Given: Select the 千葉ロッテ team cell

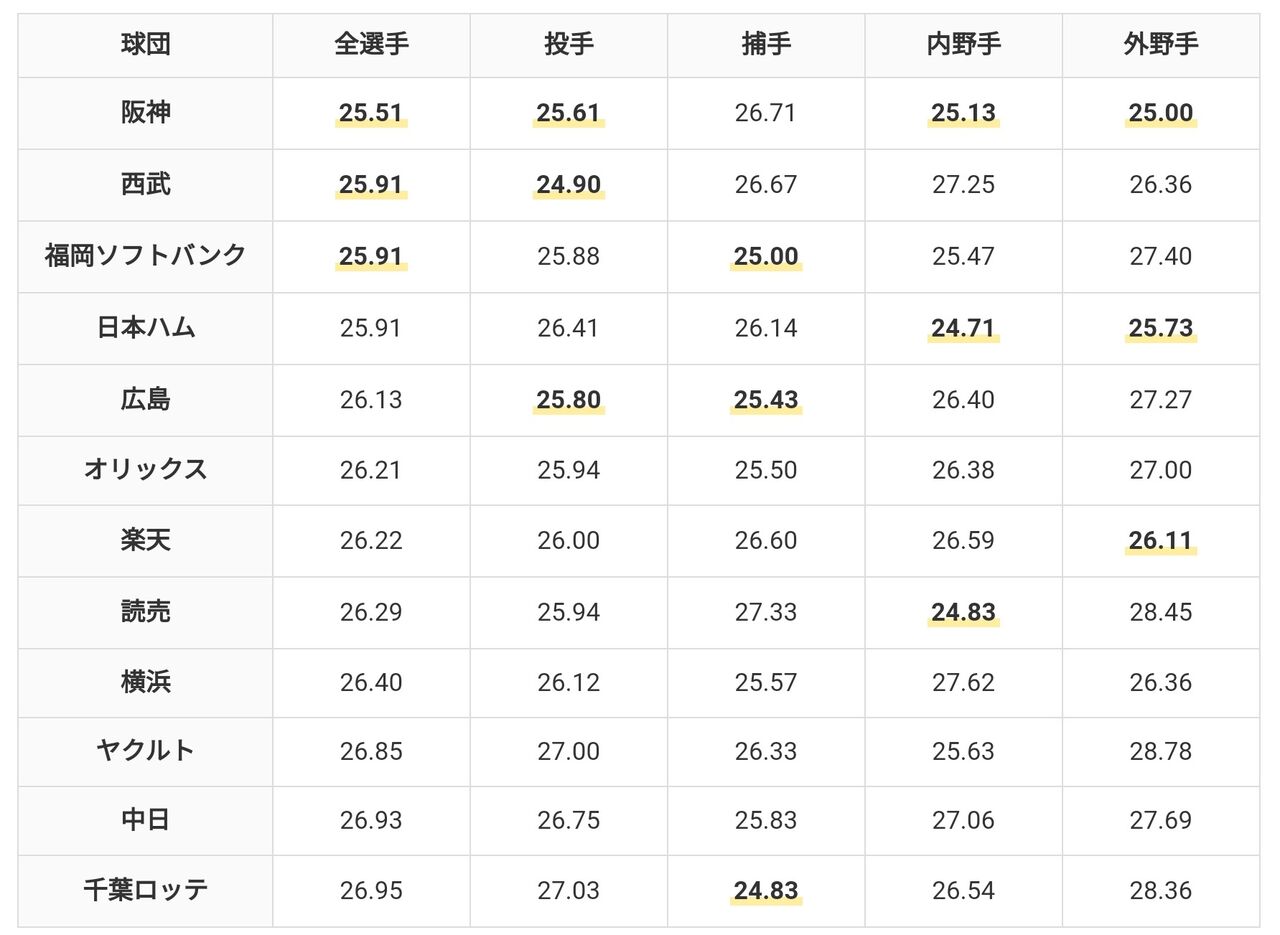Looking at the screenshot, I should pos(145,890).
